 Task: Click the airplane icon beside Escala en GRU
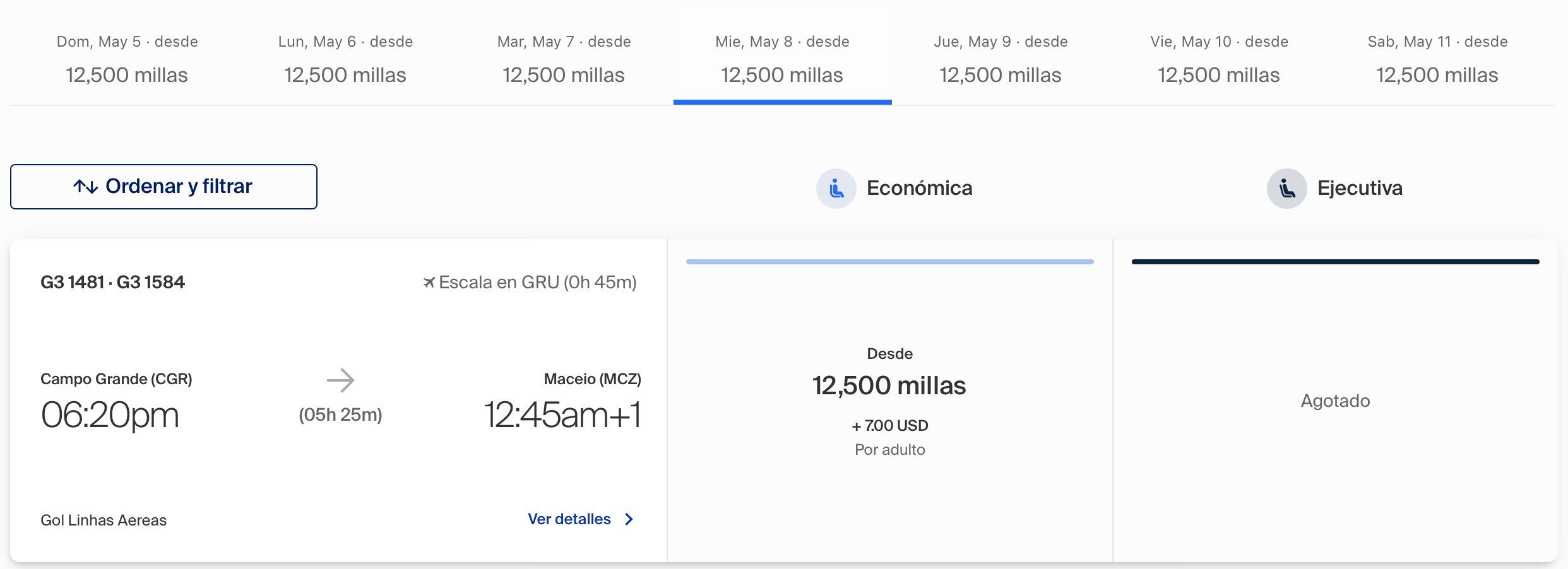coord(429,283)
